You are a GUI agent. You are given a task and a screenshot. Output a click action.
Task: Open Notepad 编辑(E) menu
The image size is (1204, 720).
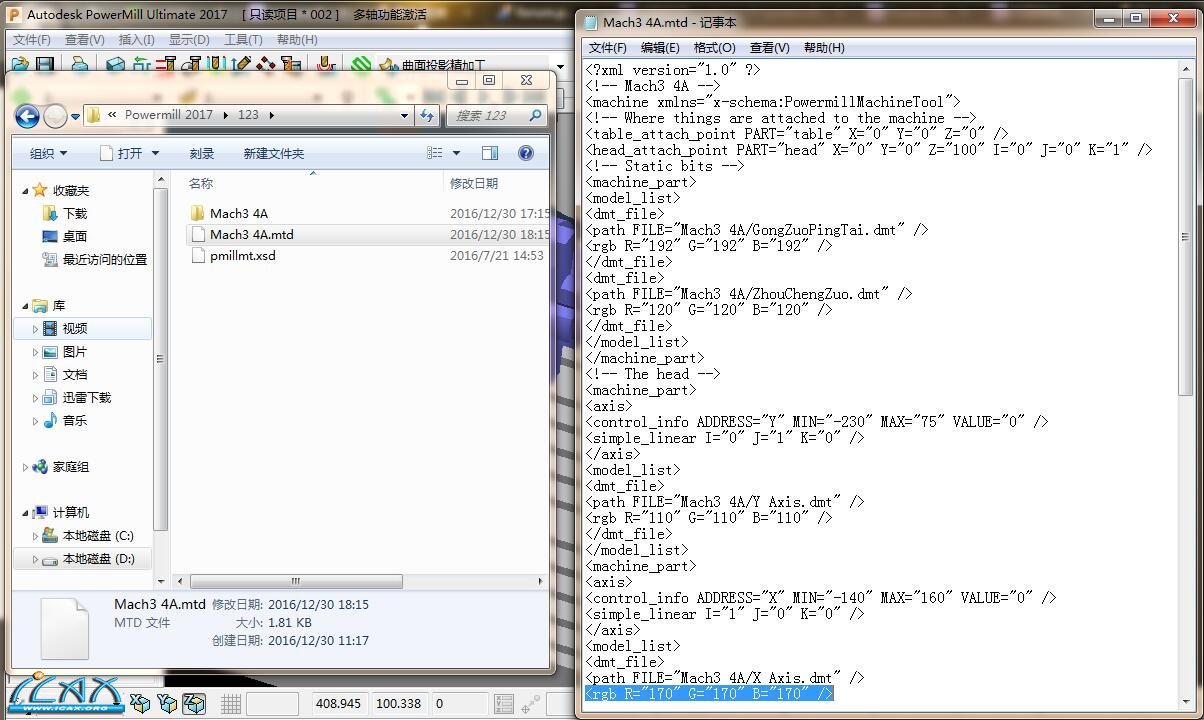click(x=660, y=48)
